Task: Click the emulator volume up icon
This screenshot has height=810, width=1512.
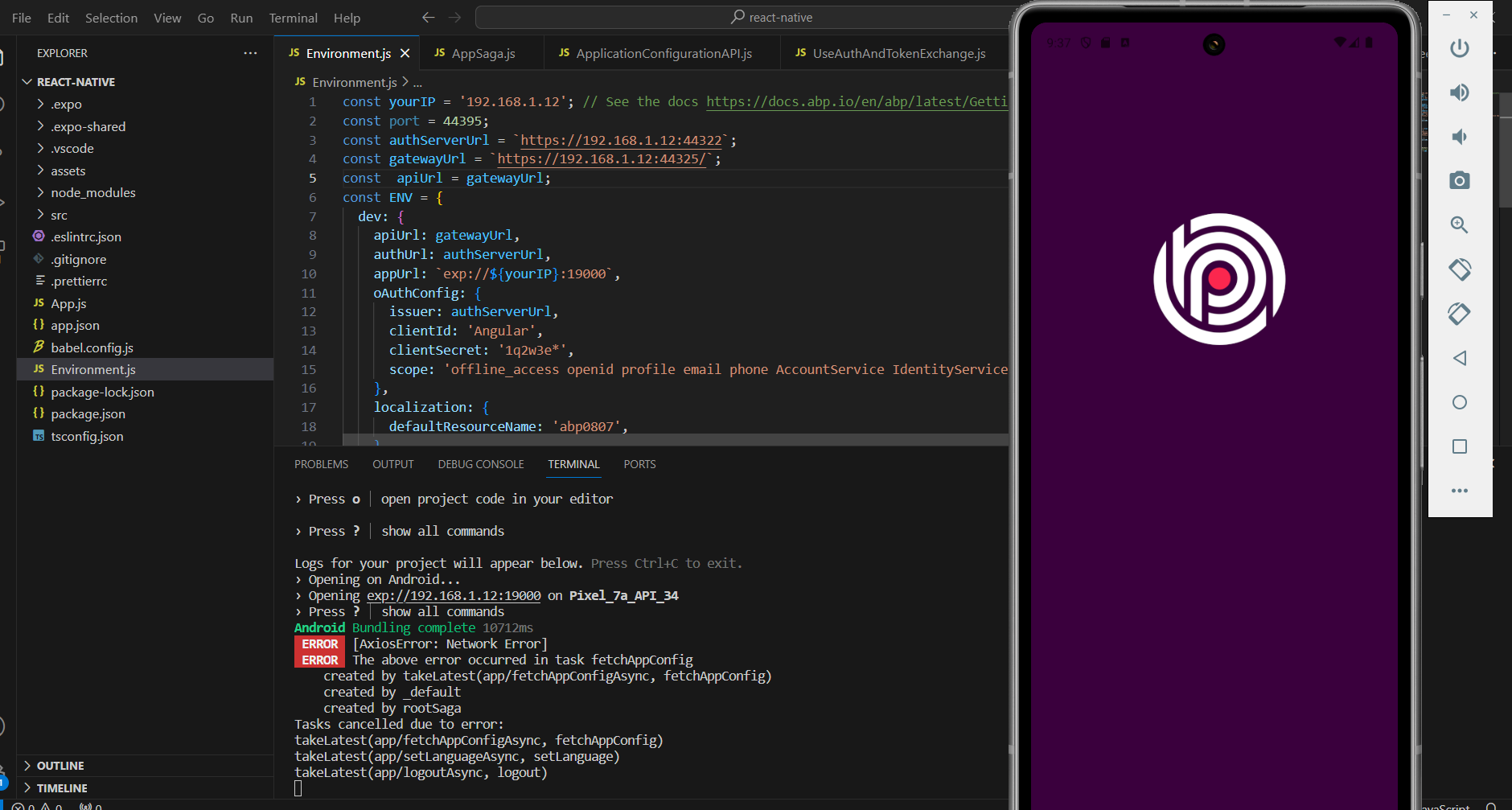Action: coord(1459,93)
